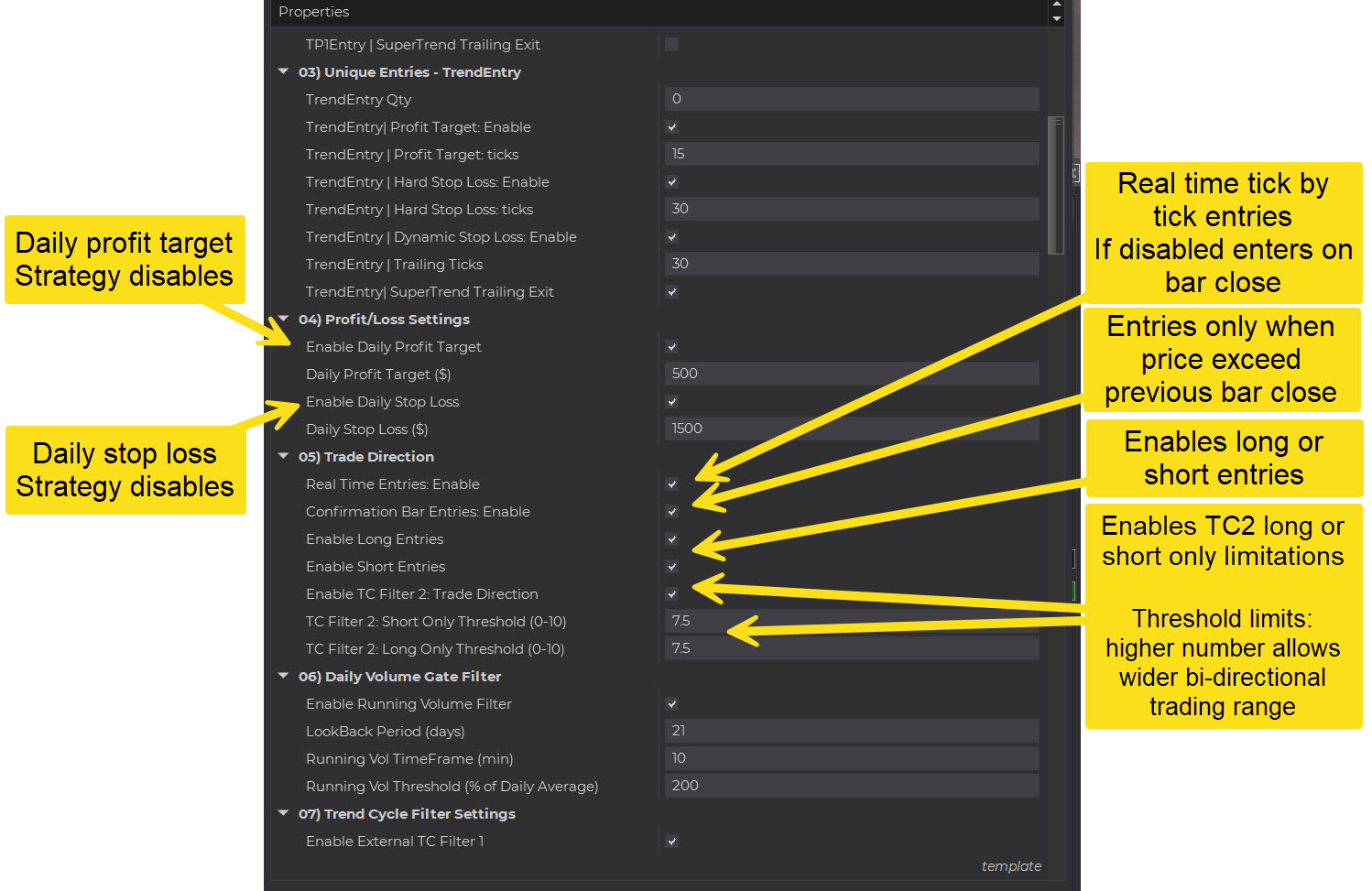1372x891 pixels.
Task: Select the LookBack Period (days) field
Action: (x=851, y=731)
